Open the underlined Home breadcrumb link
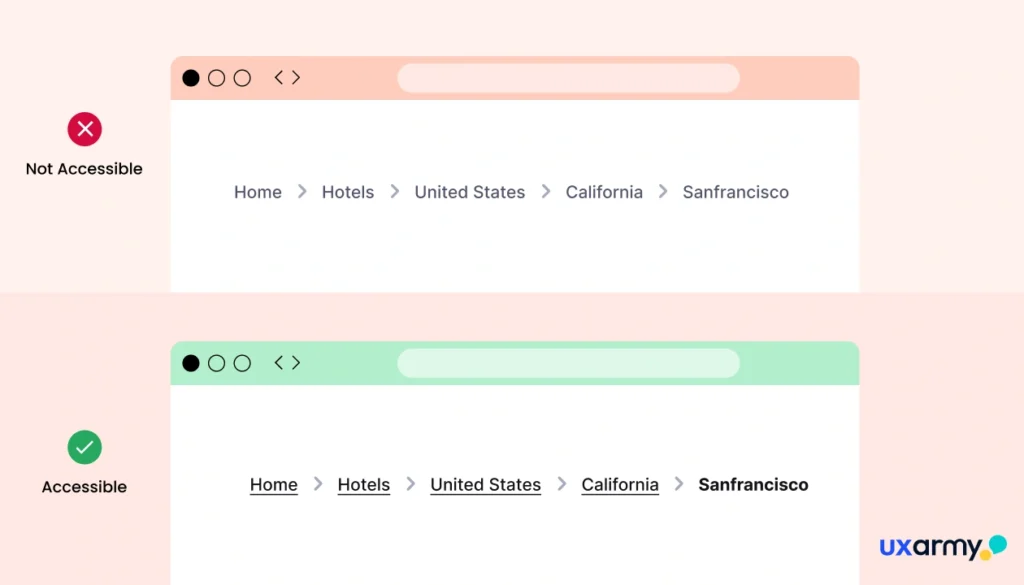1024x585 pixels. point(274,485)
